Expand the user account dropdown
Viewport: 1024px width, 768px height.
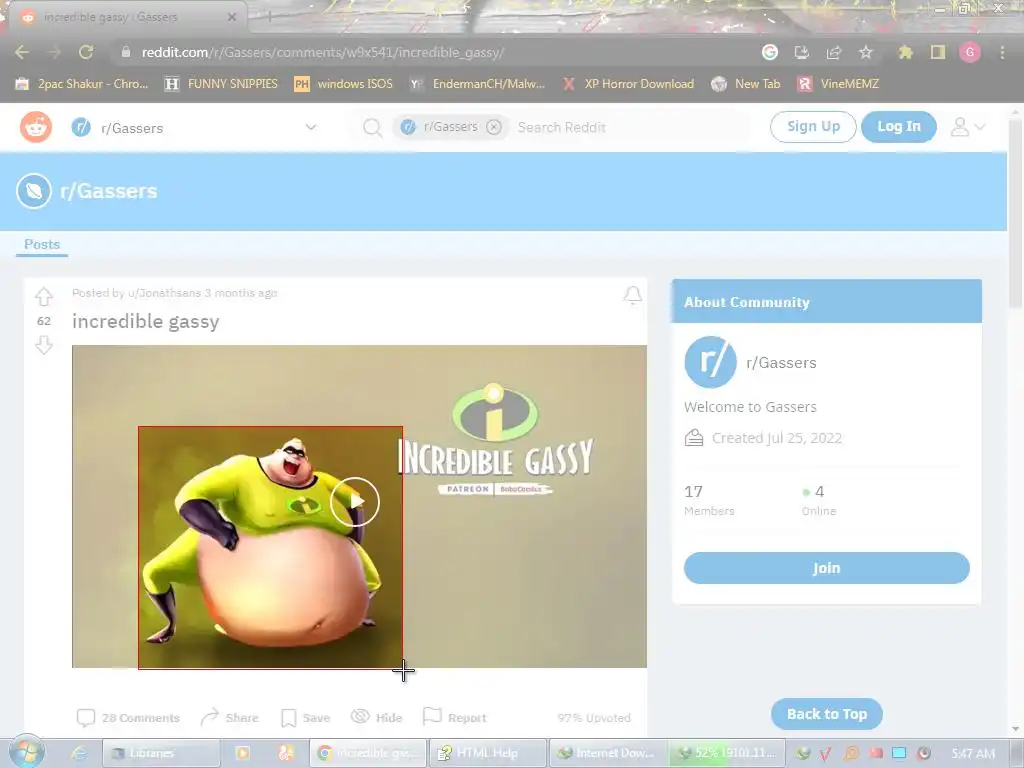tap(968, 127)
